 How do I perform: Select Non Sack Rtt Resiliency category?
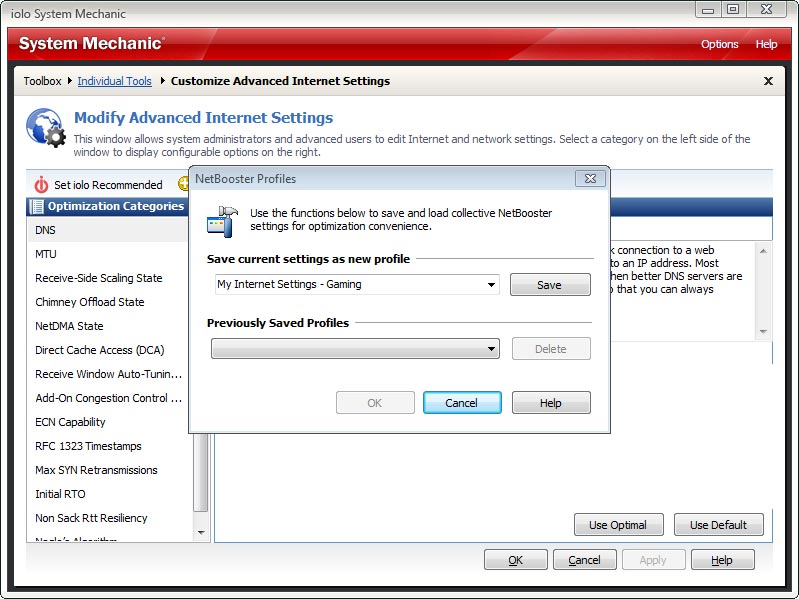[x=110, y=518]
